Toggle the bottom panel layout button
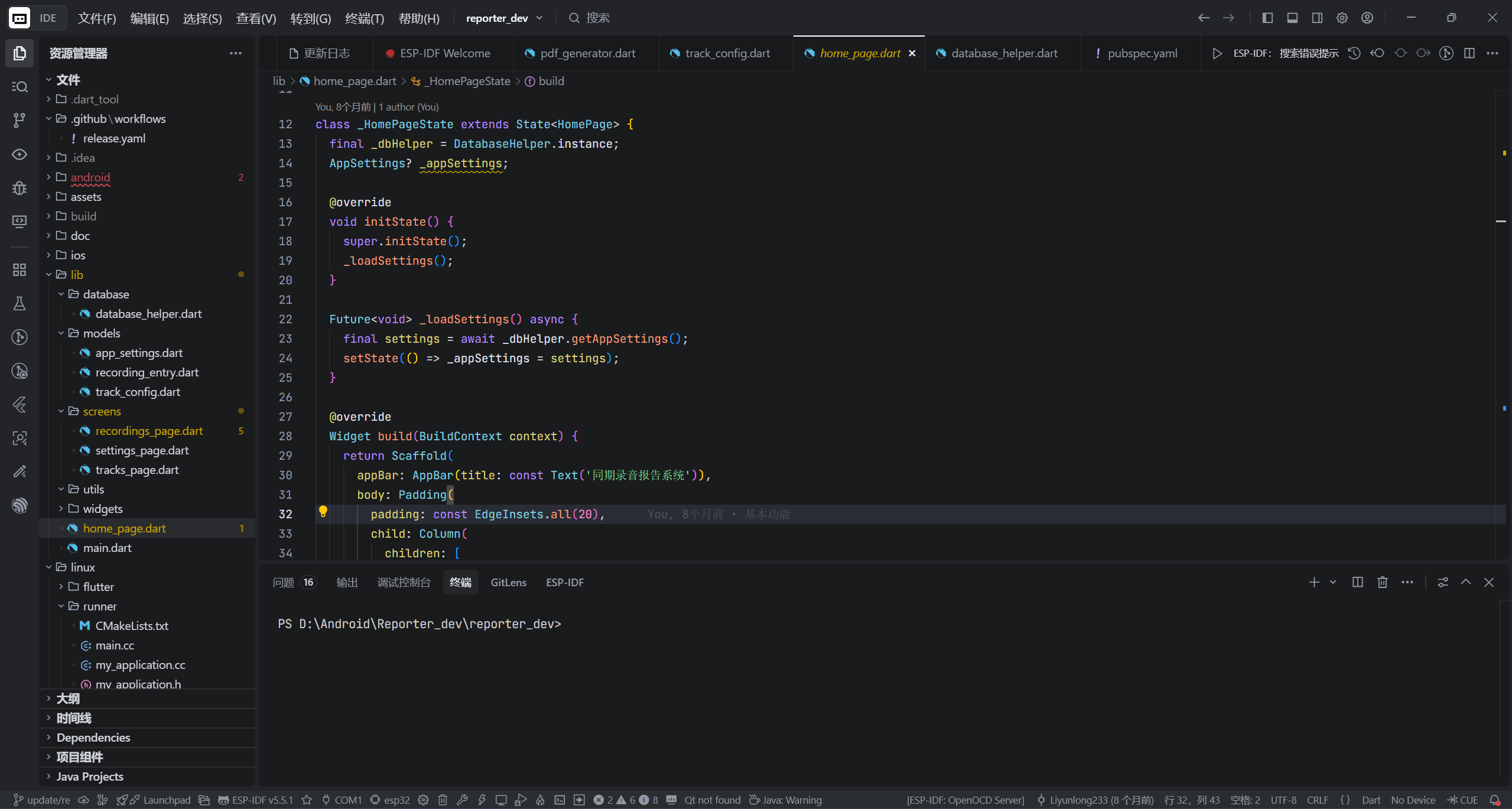1512x809 pixels. 1292,18
